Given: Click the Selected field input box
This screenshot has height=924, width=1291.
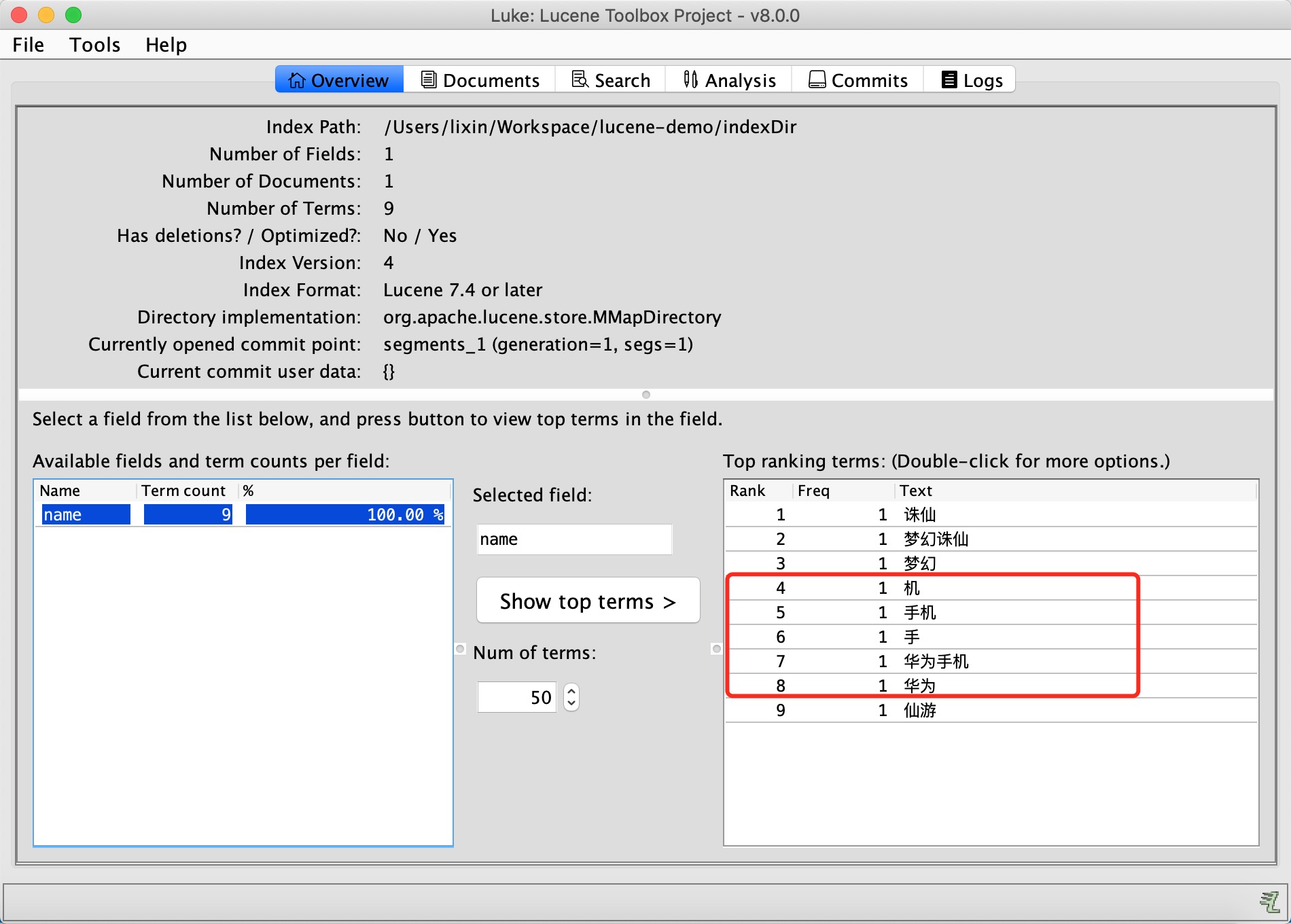Looking at the screenshot, I should click(574, 539).
